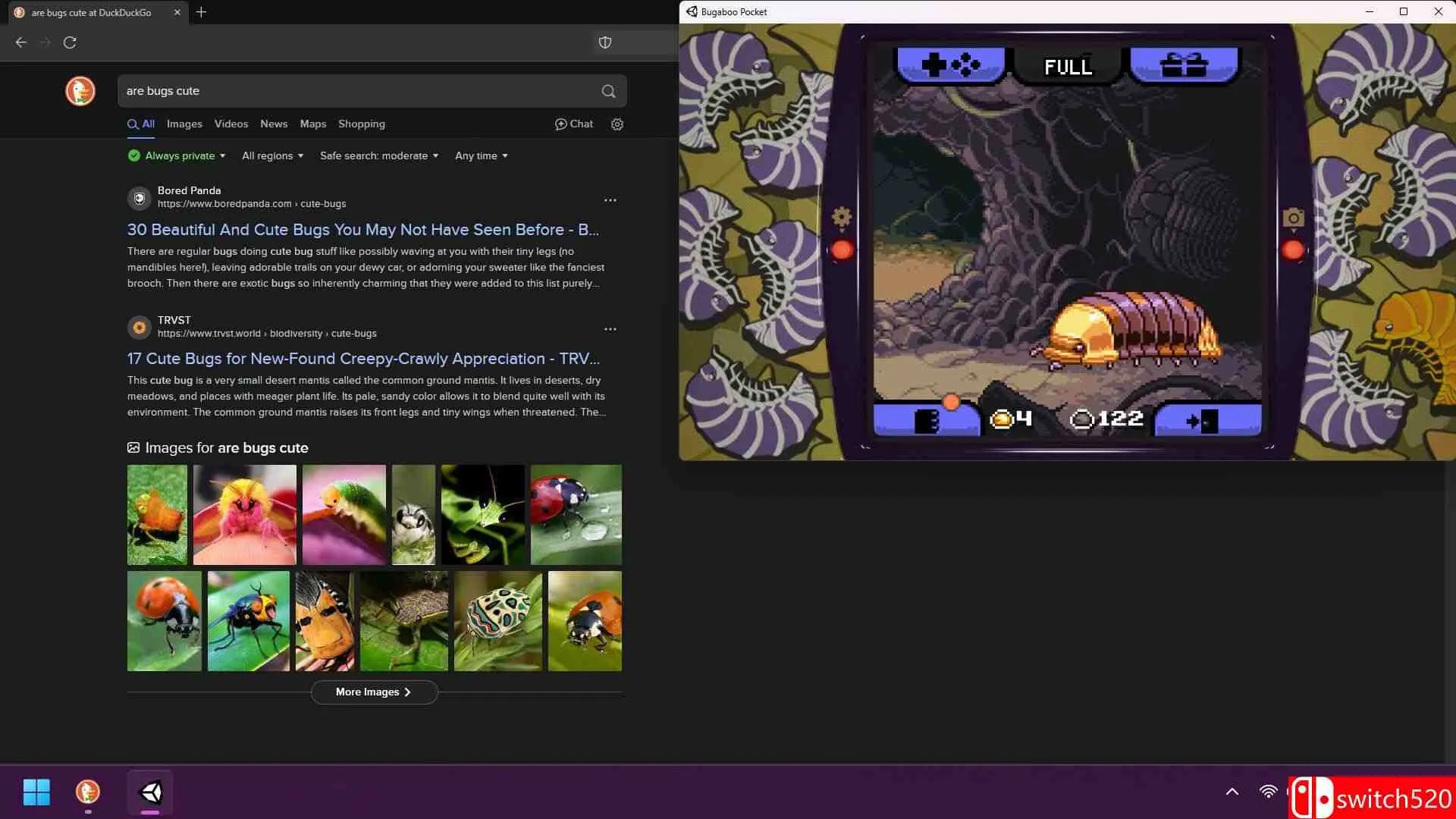Screen dimensions: 1456x819
Task: Open the Windows Start menu
Action: pos(36,792)
